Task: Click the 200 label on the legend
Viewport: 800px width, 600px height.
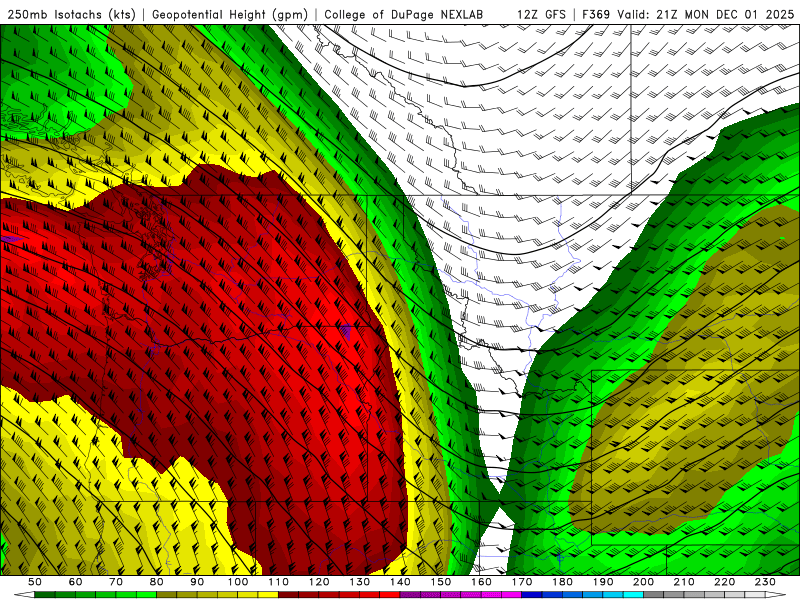Action: coord(643,582)
